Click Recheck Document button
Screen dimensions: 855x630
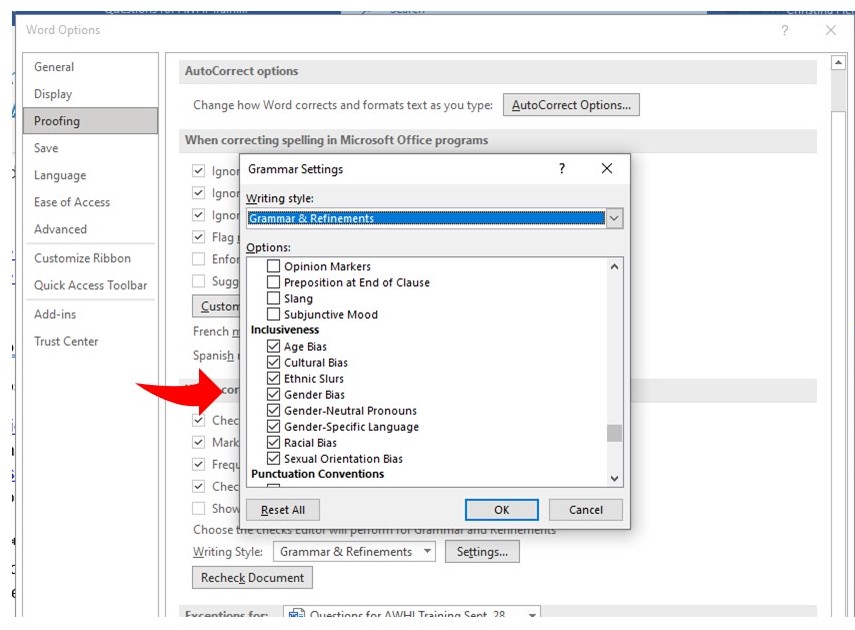252,578
